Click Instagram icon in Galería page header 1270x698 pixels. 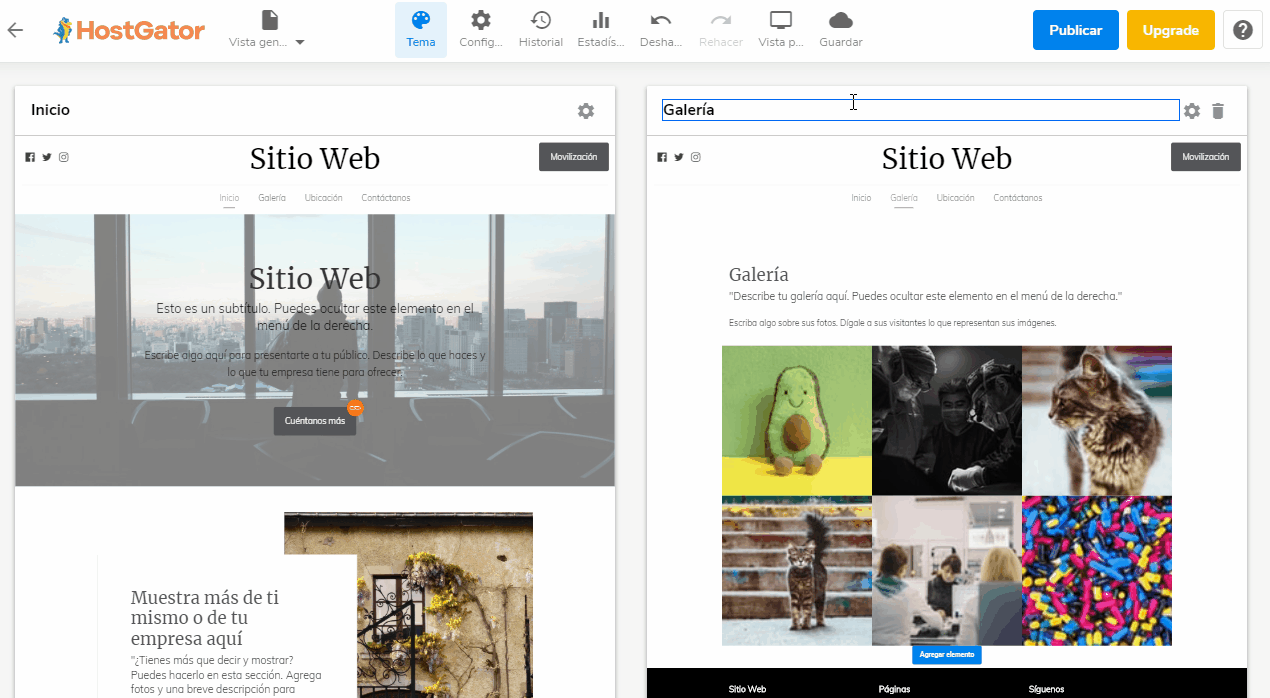696,157
